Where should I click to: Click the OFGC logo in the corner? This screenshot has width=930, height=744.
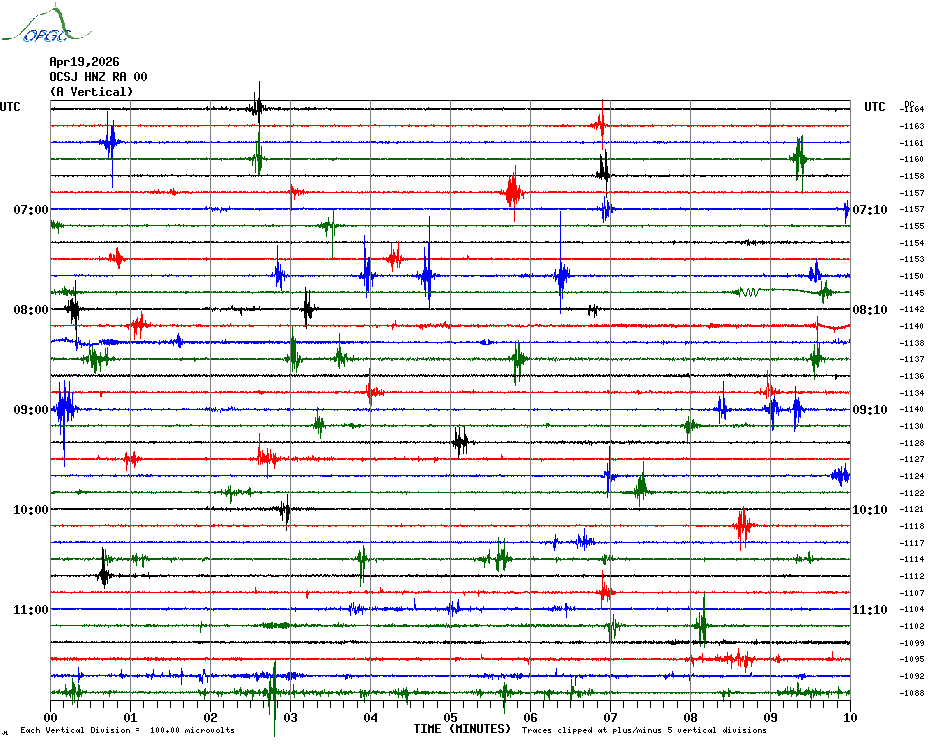[36, 27]
